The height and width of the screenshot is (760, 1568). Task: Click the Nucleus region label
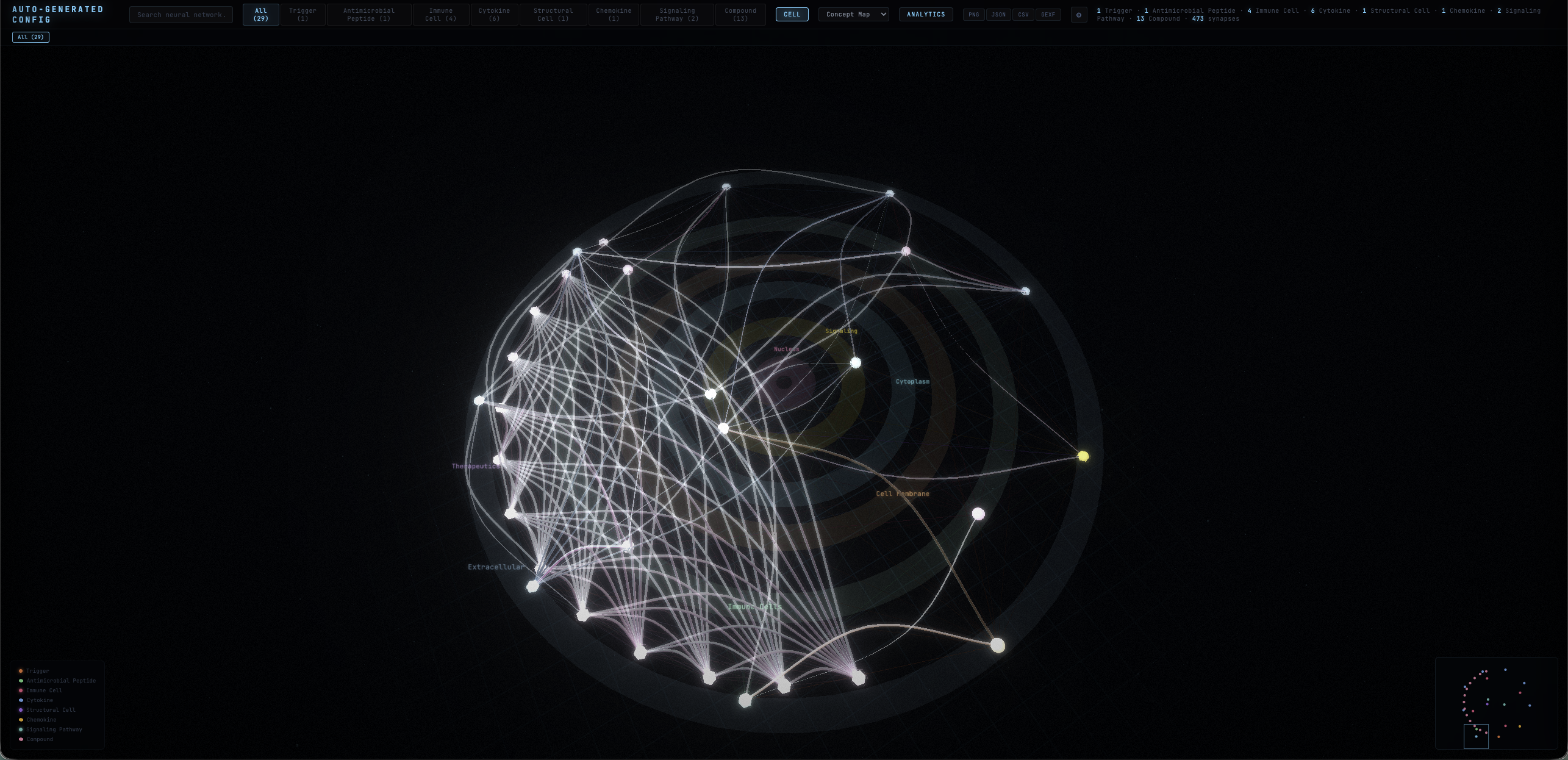point(786,350)
